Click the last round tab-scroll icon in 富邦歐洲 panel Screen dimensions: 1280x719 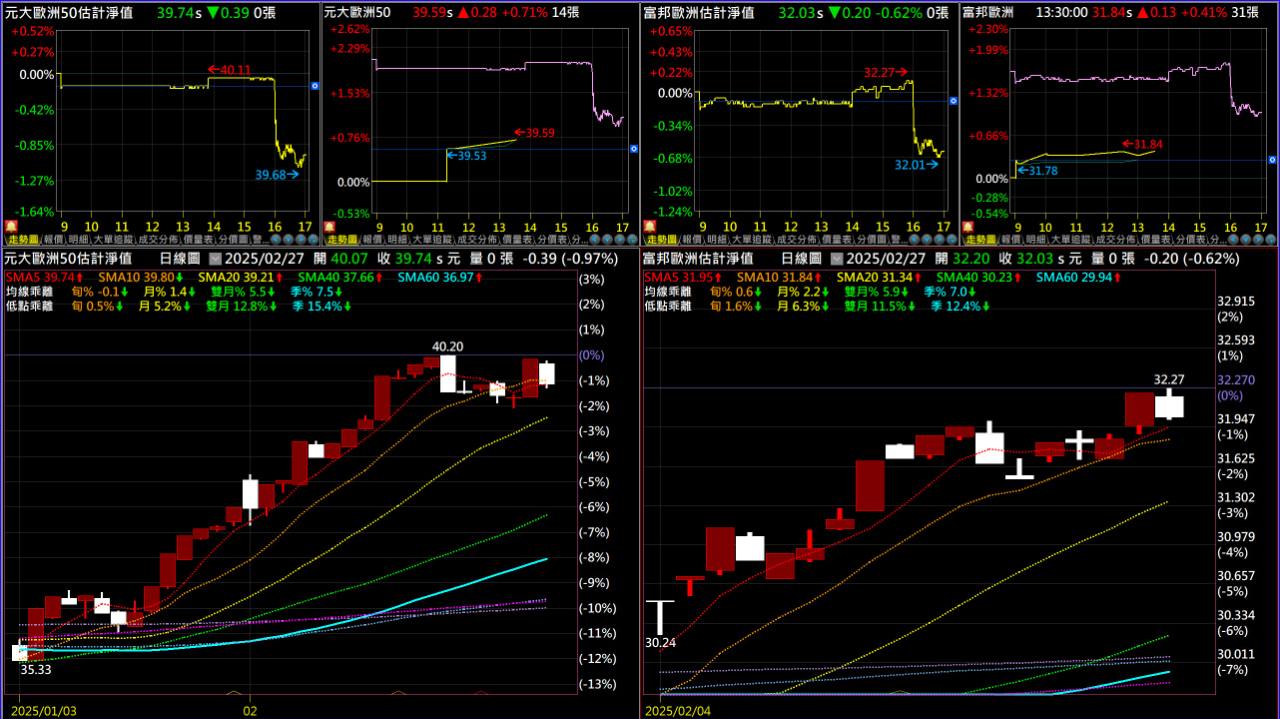[x=1270, y=240]
